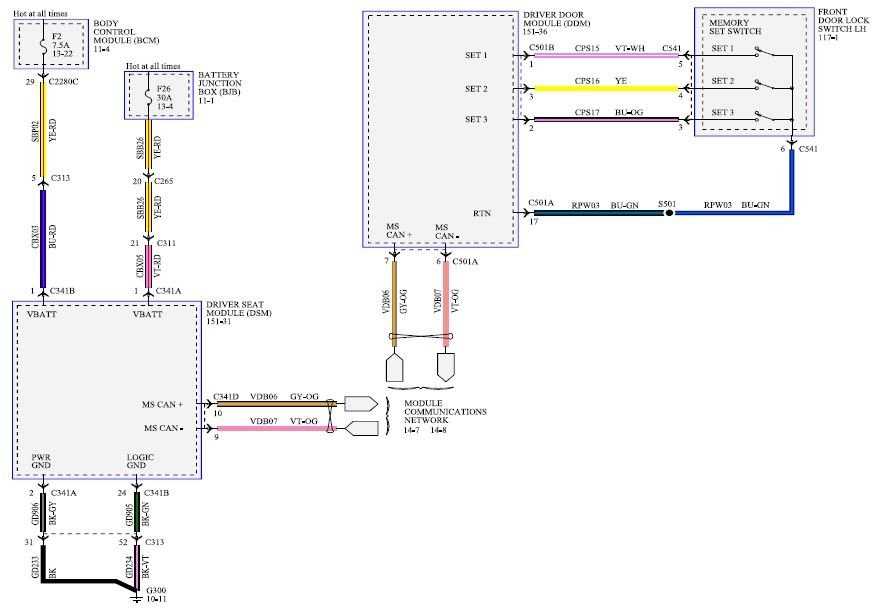Select the SET 3 switch contact in Memory Set Switch
The image size is (888, 612).
click(x=766, y=117)
